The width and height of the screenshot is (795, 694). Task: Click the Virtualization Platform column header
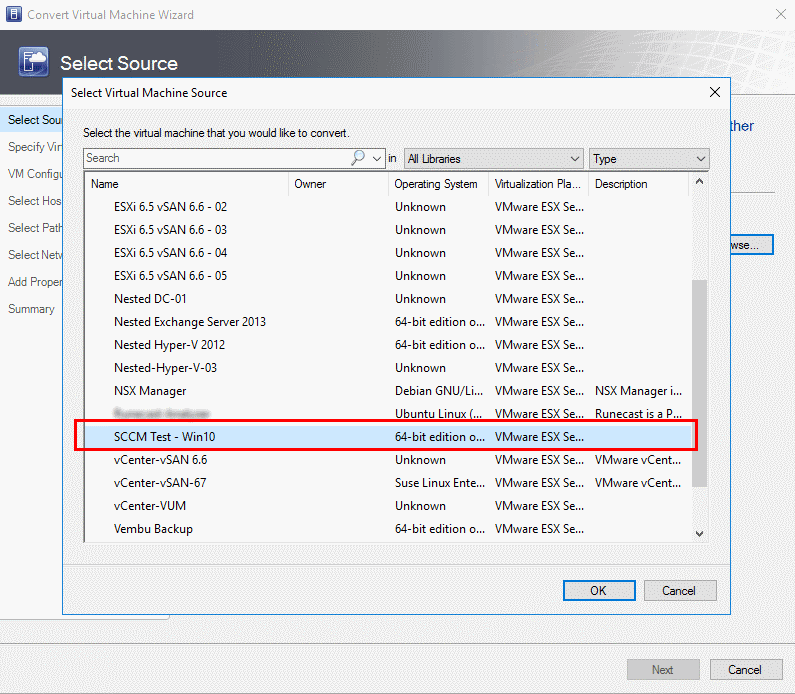538,184
